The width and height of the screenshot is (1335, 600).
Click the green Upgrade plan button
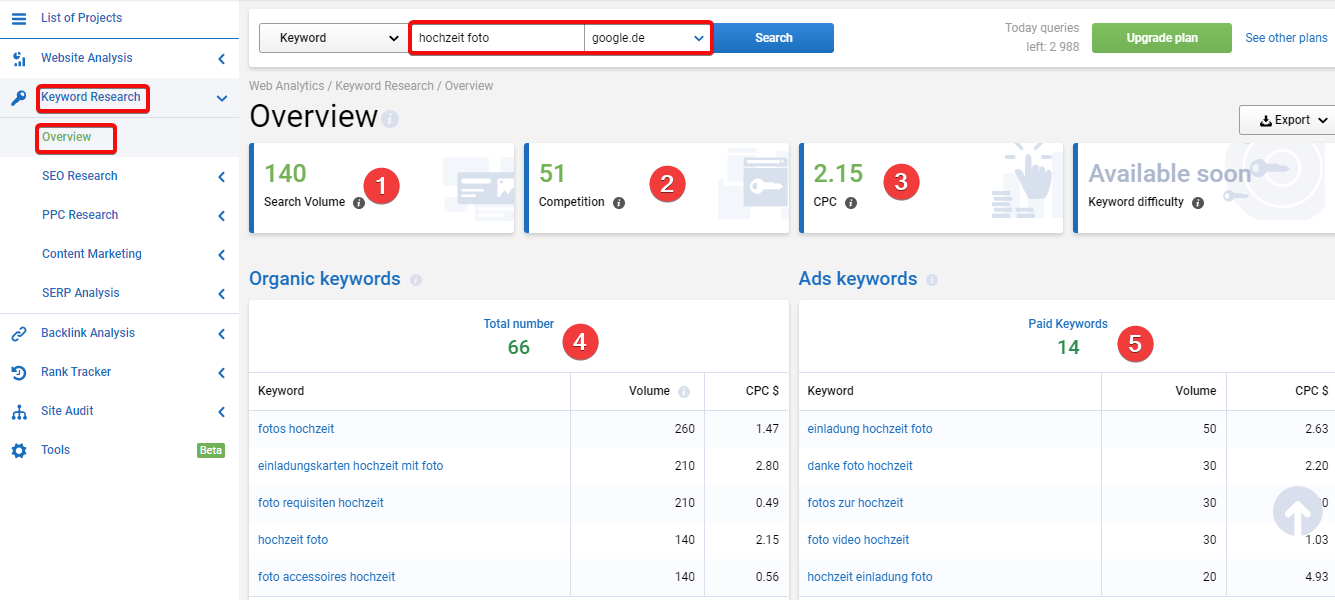pos(1162,38)
